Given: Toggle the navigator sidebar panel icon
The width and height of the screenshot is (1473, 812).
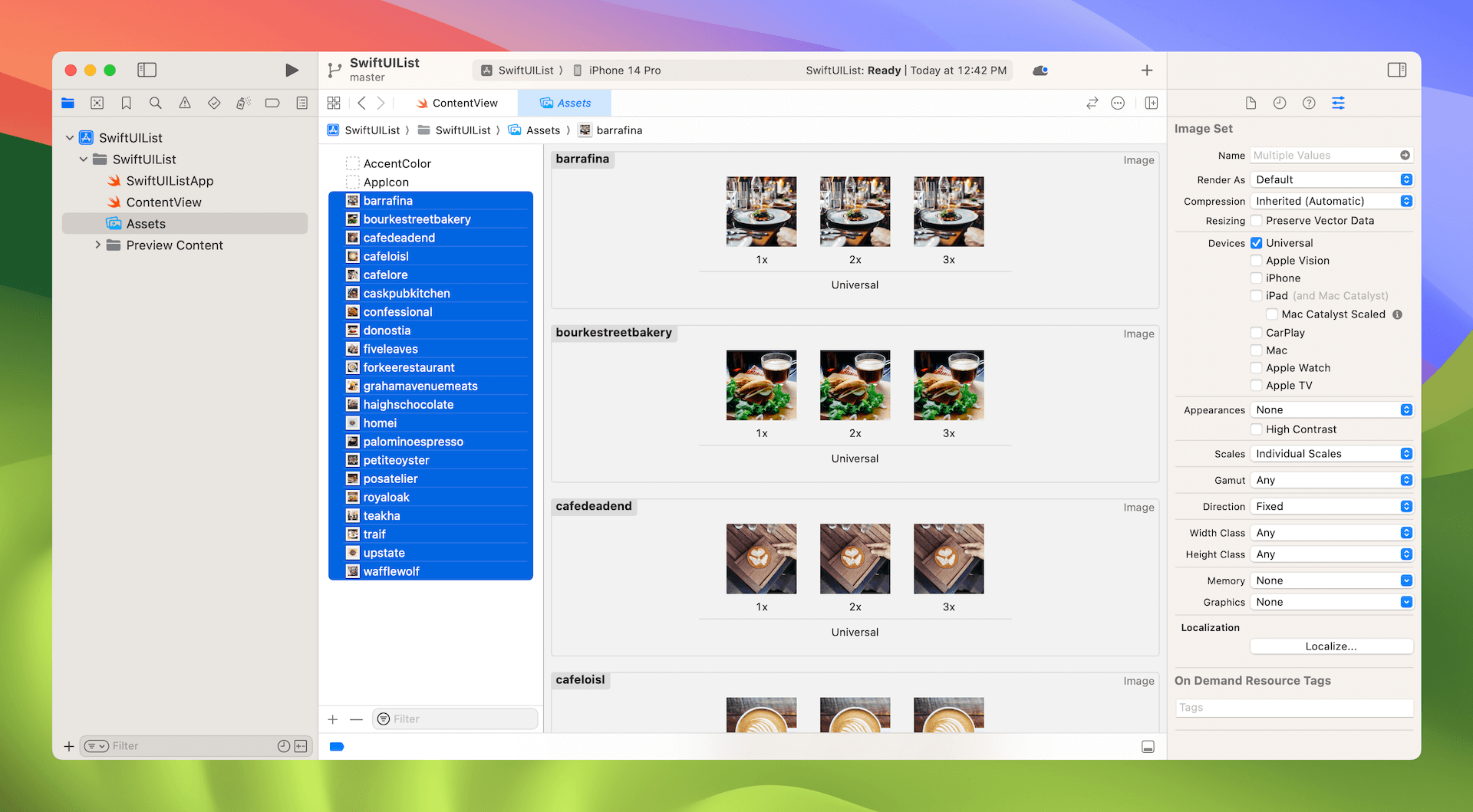Looking at the screenshot, I should tap(147, 70).
